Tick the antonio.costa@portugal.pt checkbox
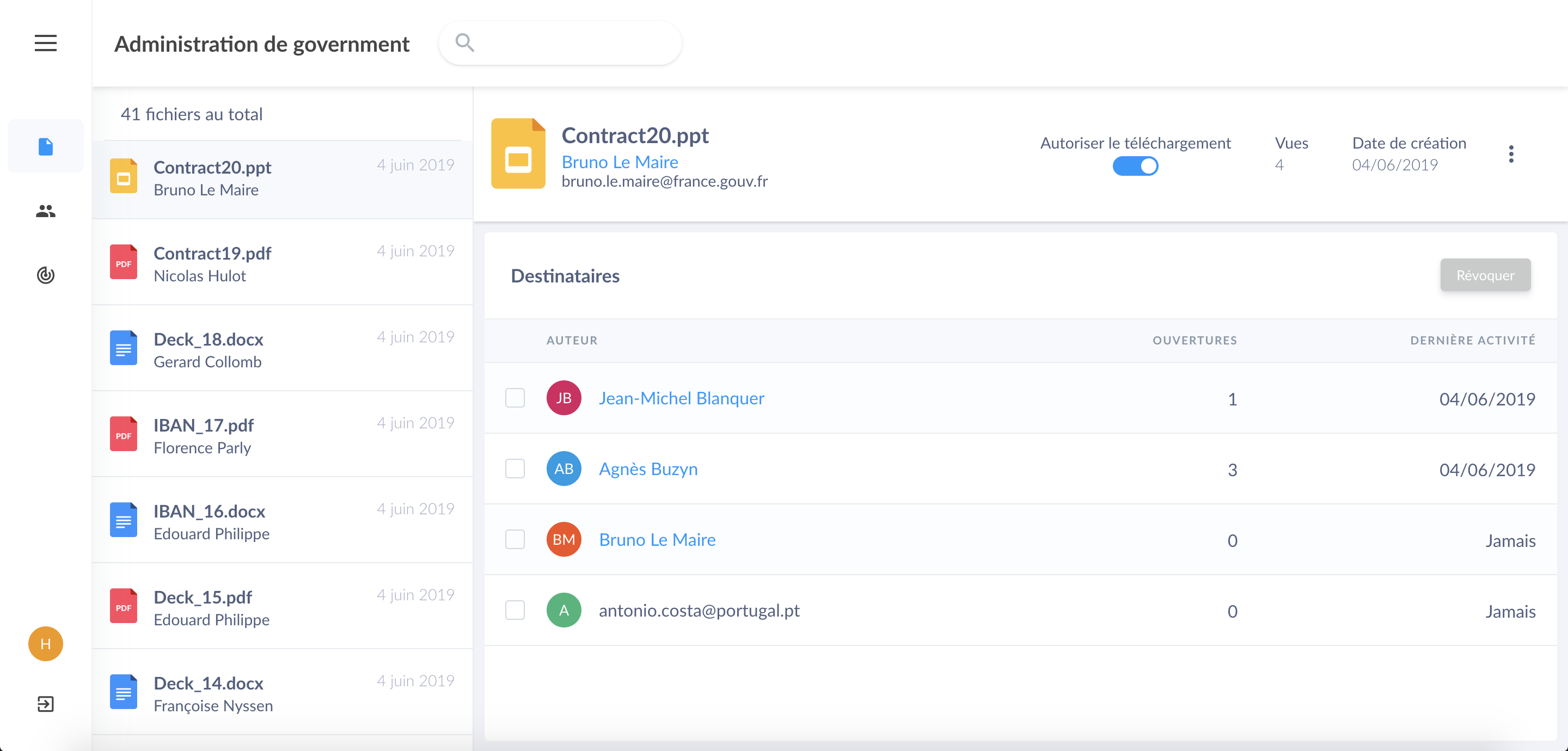Viewport: 1568px width, 751px height. coord(515,611)
